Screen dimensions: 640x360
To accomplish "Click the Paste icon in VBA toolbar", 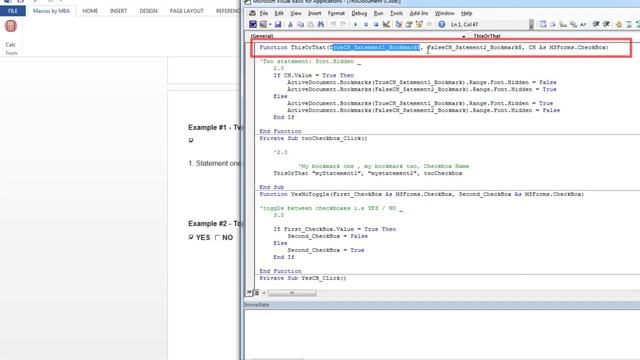I will coord(311,24).
